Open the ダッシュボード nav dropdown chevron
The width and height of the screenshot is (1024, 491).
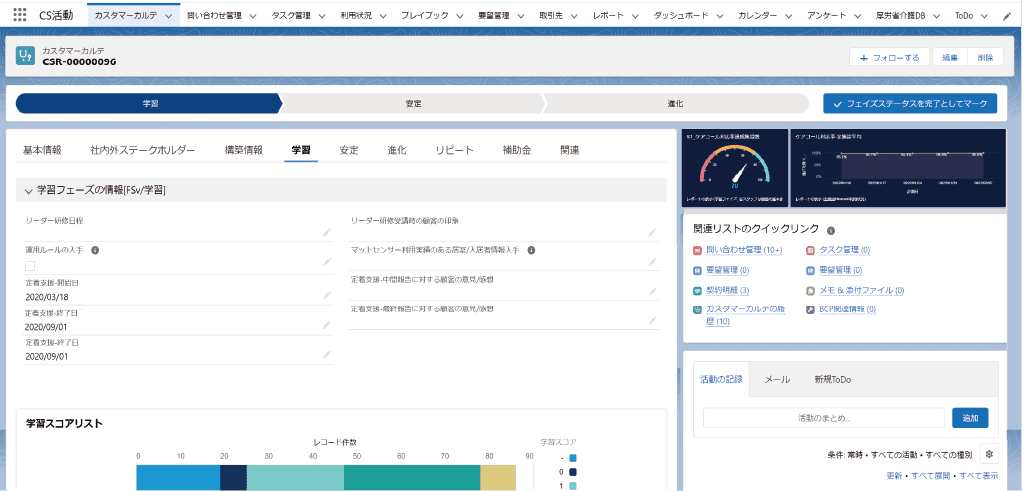coord(720,16)
